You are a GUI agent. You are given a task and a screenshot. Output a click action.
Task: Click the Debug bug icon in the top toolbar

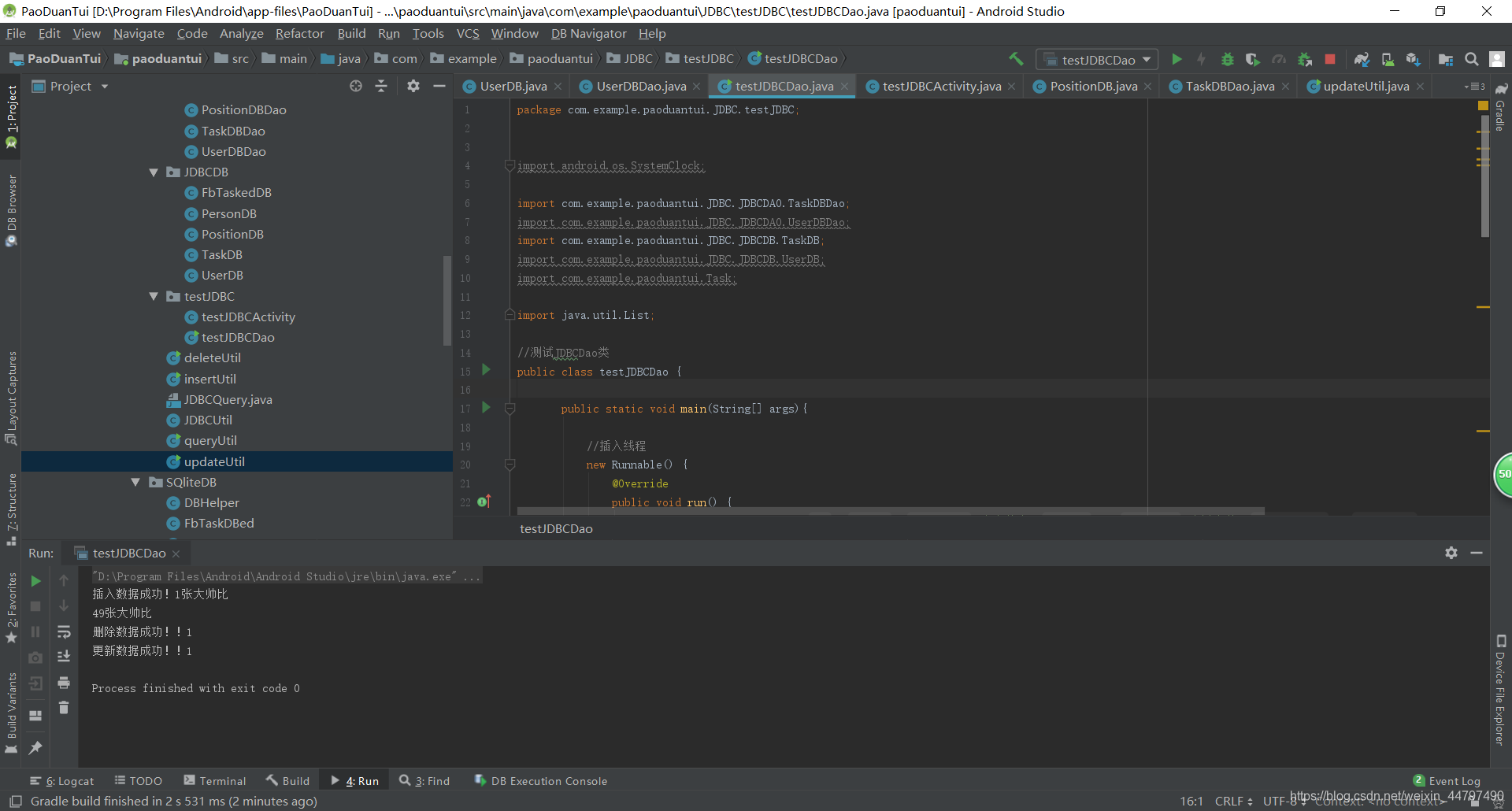coord(1227,59)
